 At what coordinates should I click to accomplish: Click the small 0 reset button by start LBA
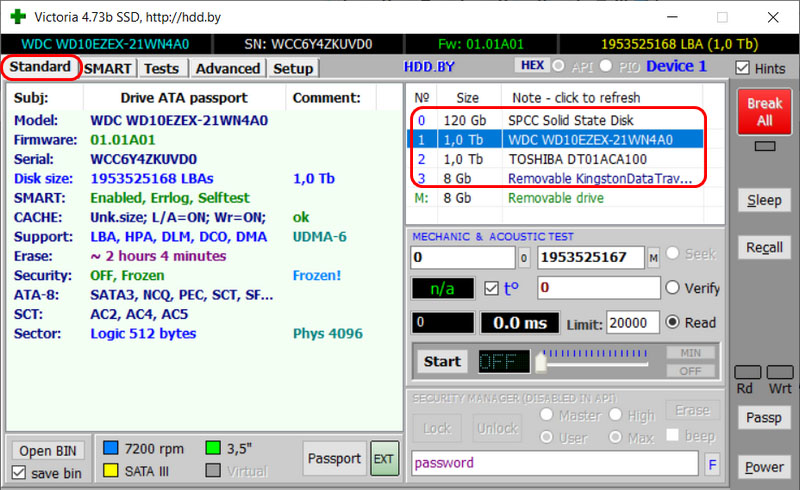pos(524,258)
